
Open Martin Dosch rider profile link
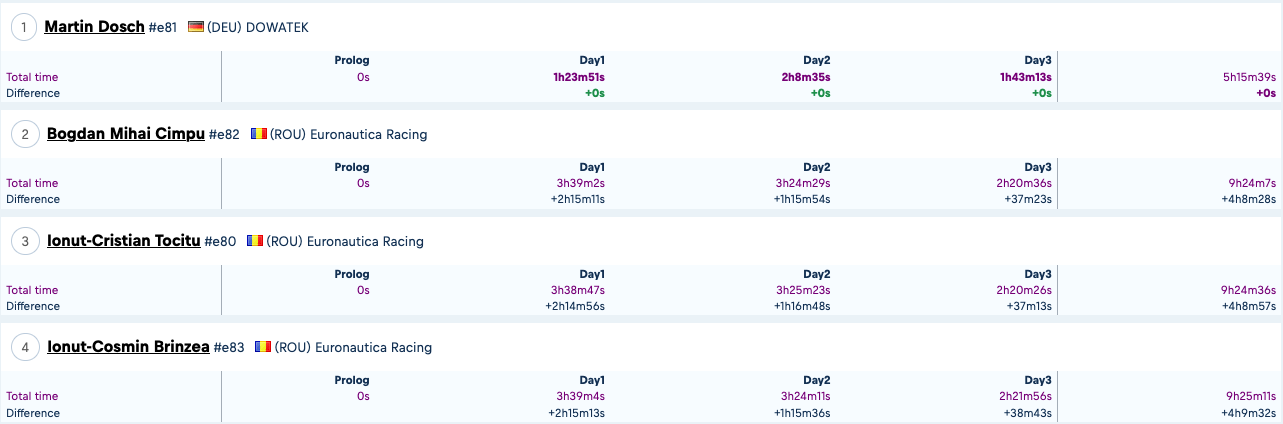[95, 27]
